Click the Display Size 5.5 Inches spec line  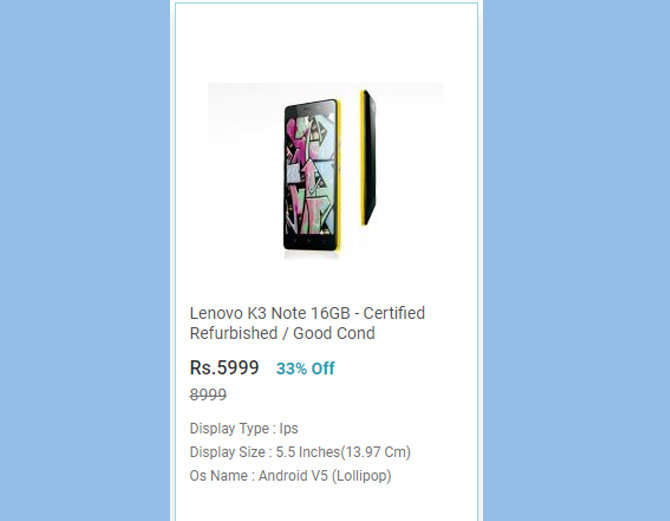300,452
